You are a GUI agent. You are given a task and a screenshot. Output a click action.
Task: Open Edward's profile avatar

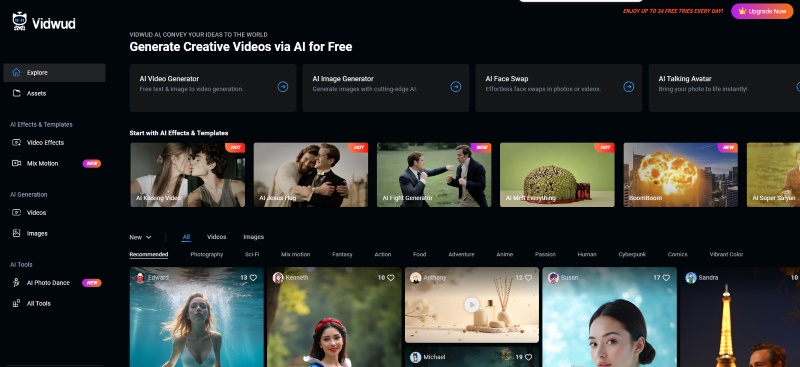[x=140, y=278]
